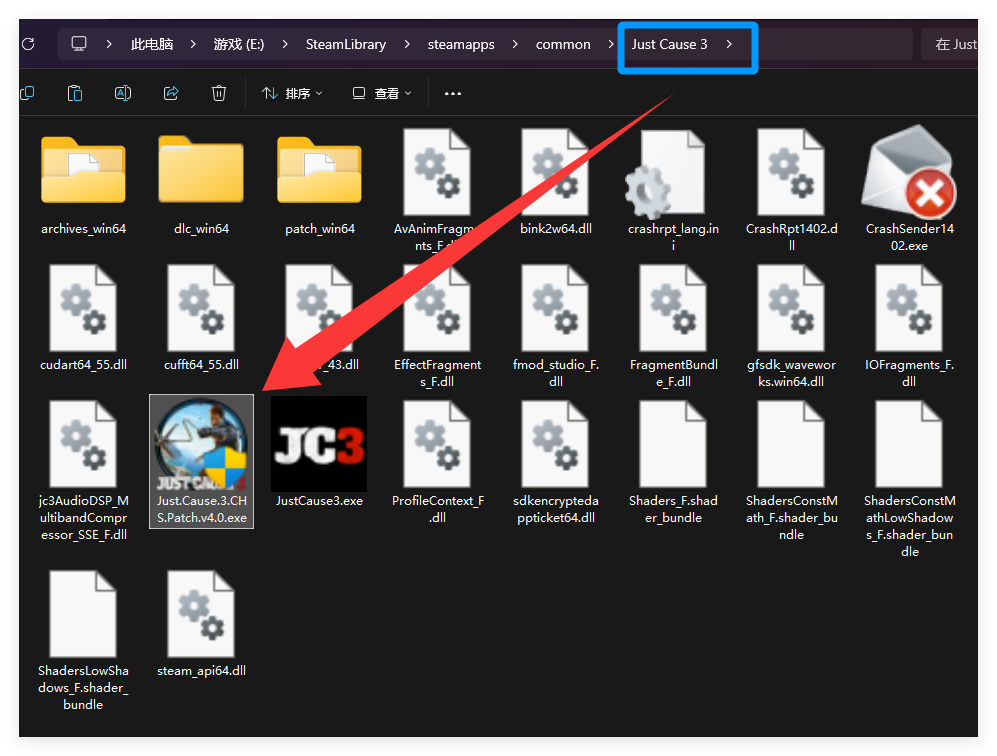997x756 pixels.
Task: Expand chevron after Just Cause 3 breadcrumb
Action: 729,44
